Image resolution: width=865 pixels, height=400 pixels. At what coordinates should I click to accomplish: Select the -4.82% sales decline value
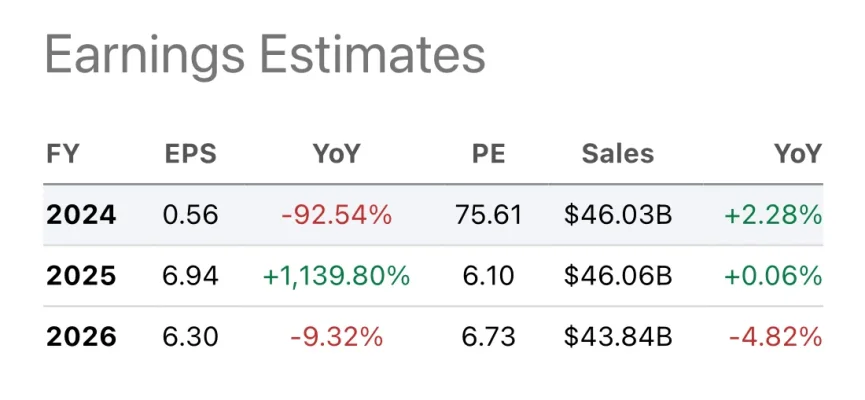(776, 337)
